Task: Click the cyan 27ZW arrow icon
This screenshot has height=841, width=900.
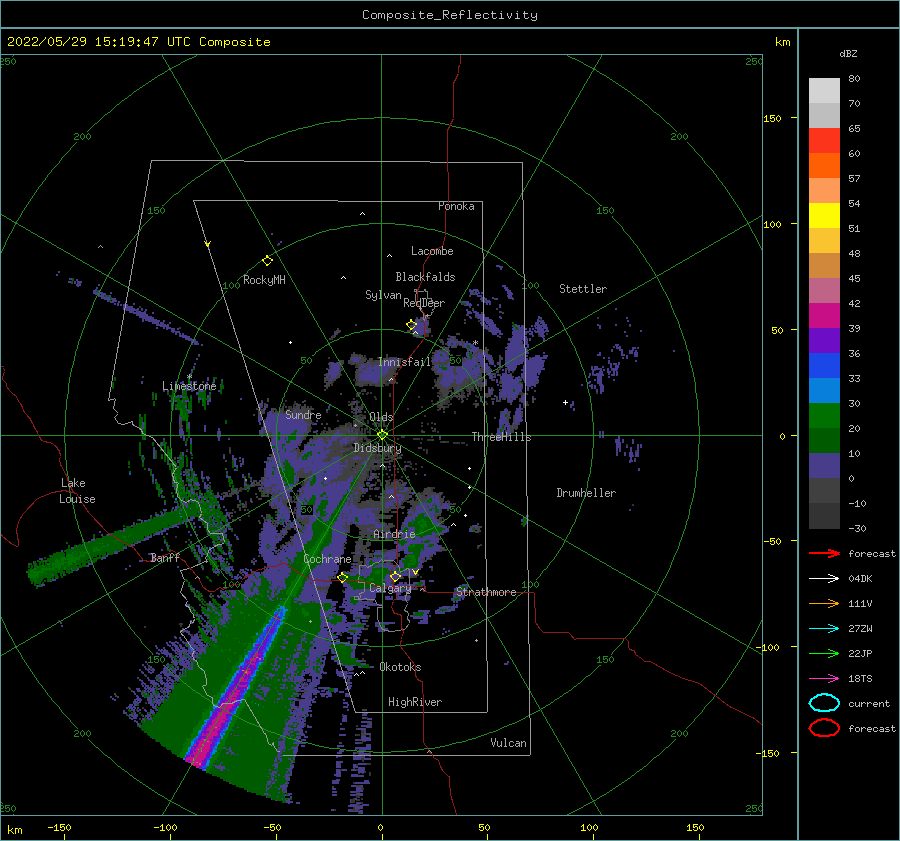Action: pos(824,629)
